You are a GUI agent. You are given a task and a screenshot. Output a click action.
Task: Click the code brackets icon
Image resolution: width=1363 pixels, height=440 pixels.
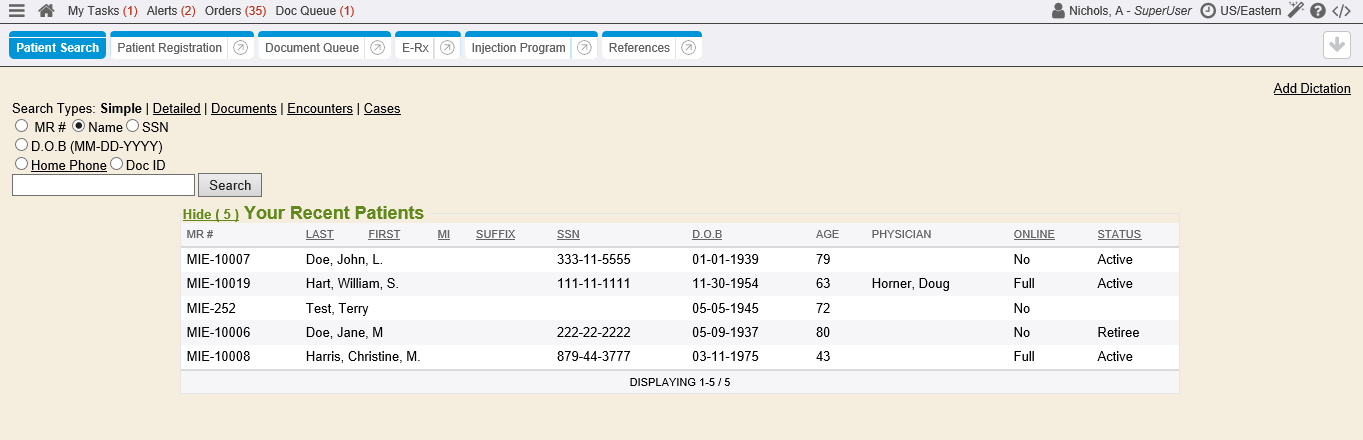pos(1341,11)
